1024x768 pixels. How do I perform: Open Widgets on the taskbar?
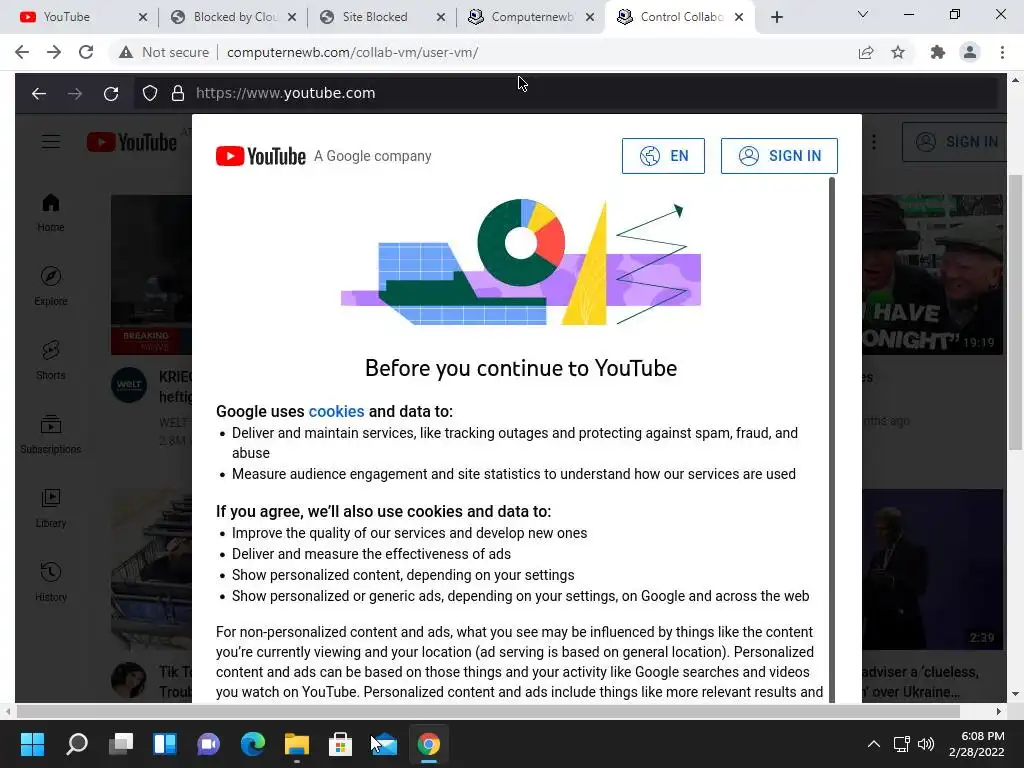165,744
